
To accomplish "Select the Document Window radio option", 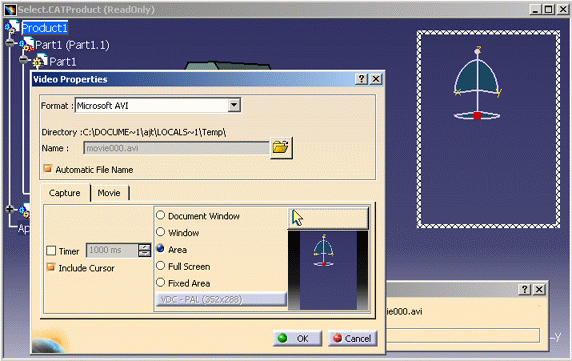I will point(161,215).
